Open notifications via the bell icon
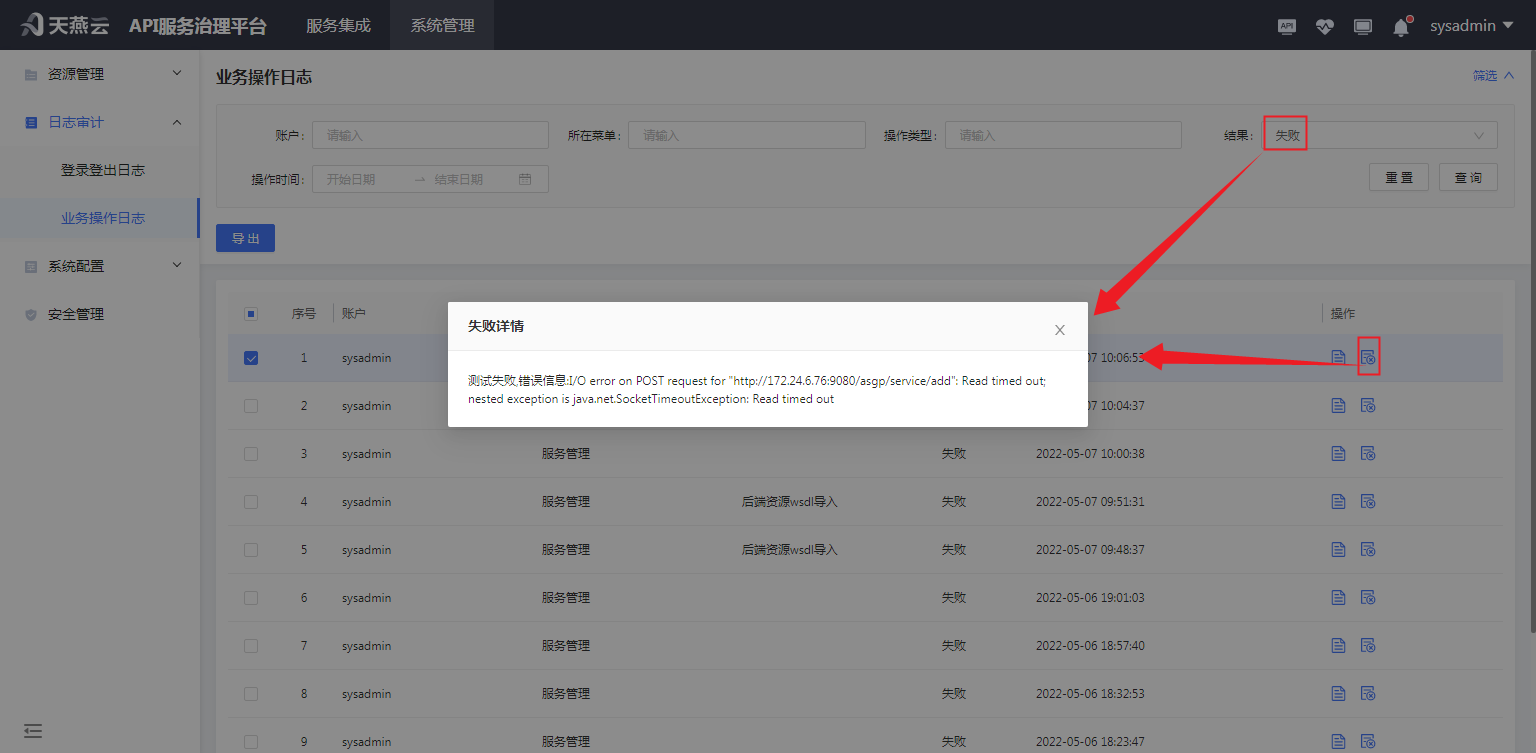Screen dimensions: 1536x753 point(1400,26)
